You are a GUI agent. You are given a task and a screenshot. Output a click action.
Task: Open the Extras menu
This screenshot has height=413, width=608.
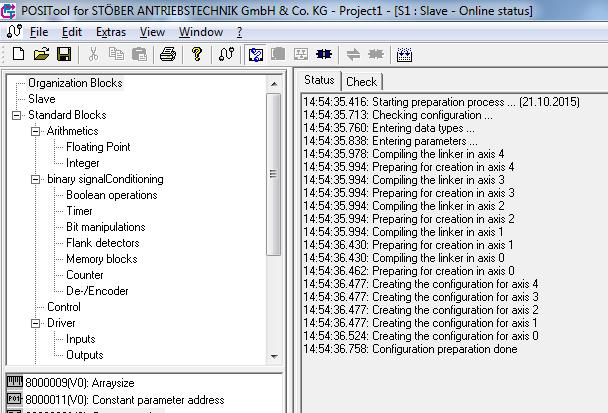111,32
